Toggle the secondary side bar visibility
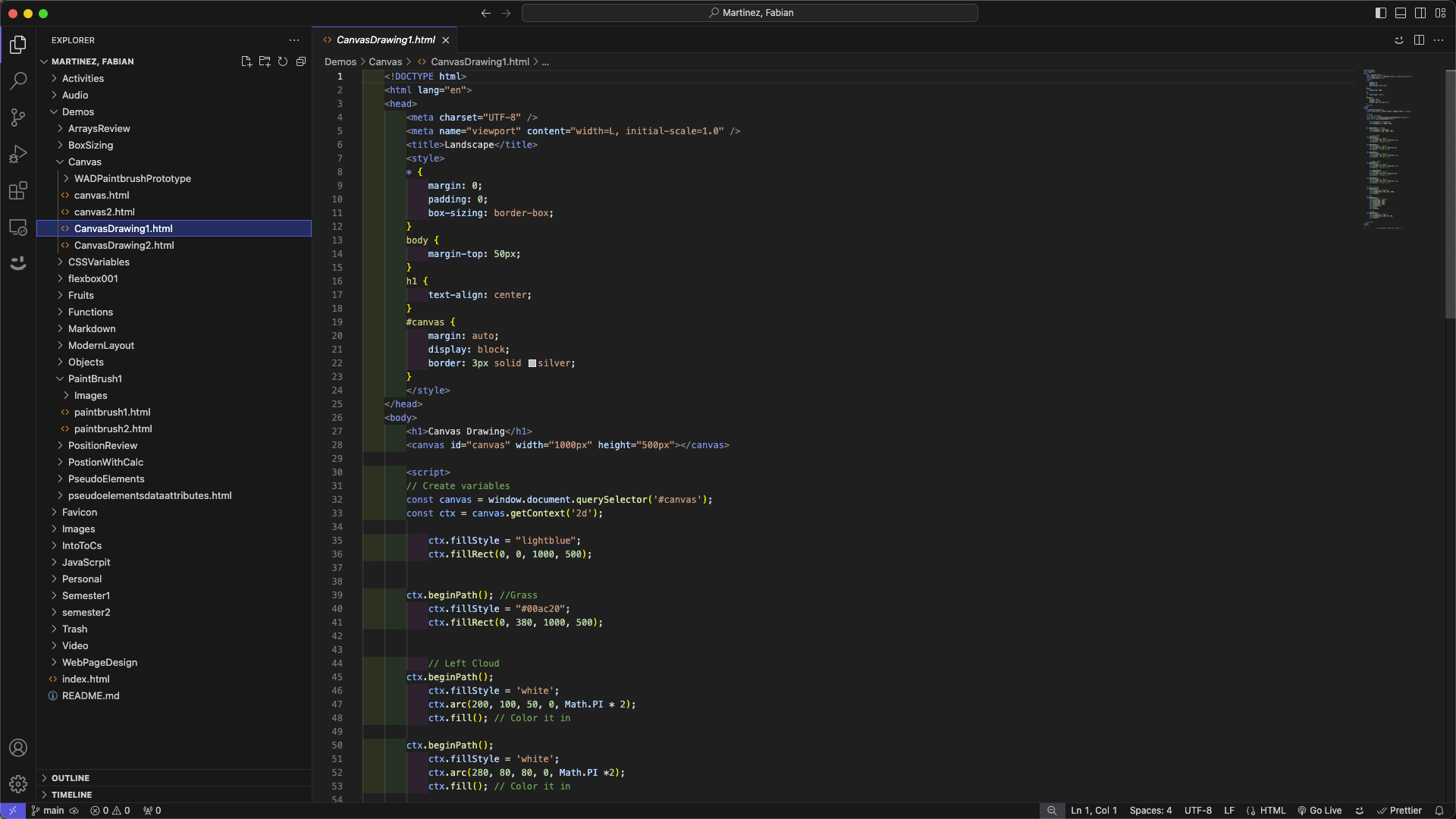Image resolution: width=1456 pixels, height=819 pixels. 1420,13
